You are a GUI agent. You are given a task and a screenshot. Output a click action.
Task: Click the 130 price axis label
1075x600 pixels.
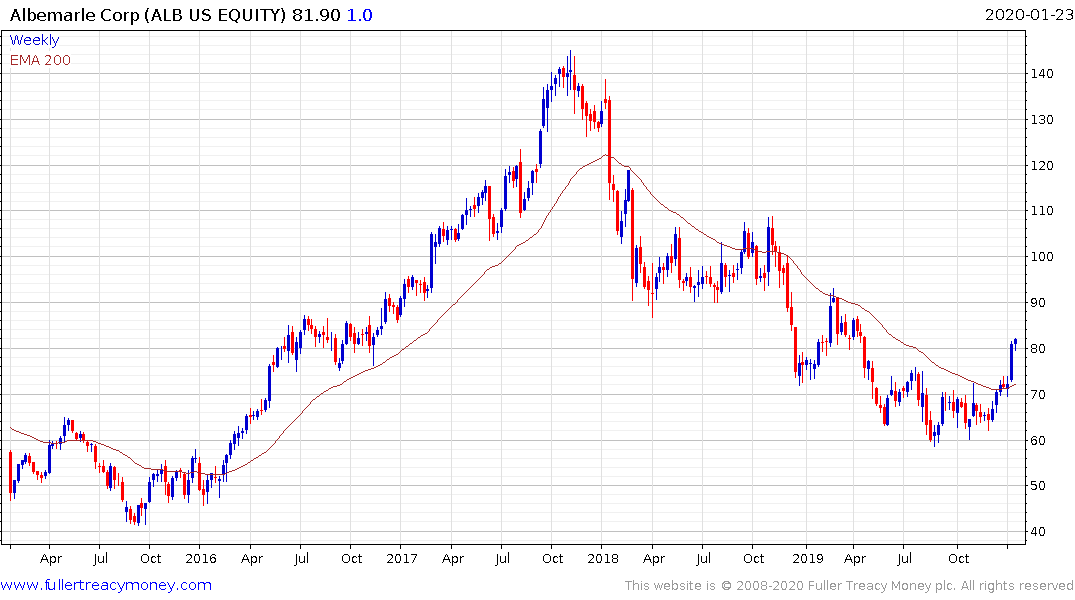click(1042, 119)
